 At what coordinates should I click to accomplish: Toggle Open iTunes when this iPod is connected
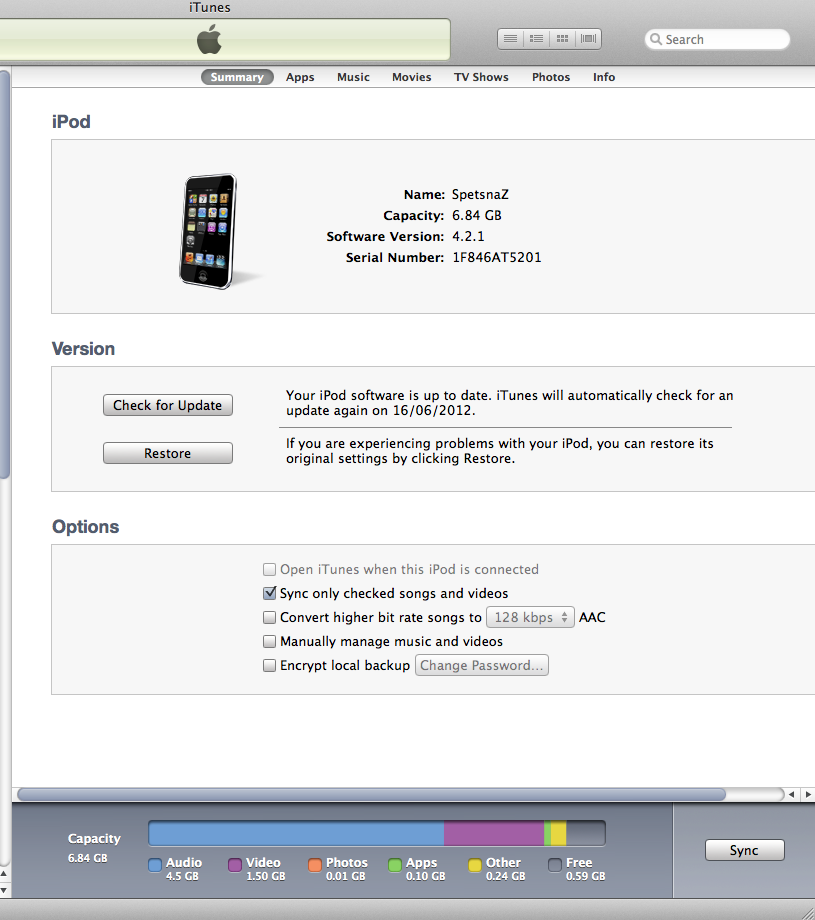269,569
